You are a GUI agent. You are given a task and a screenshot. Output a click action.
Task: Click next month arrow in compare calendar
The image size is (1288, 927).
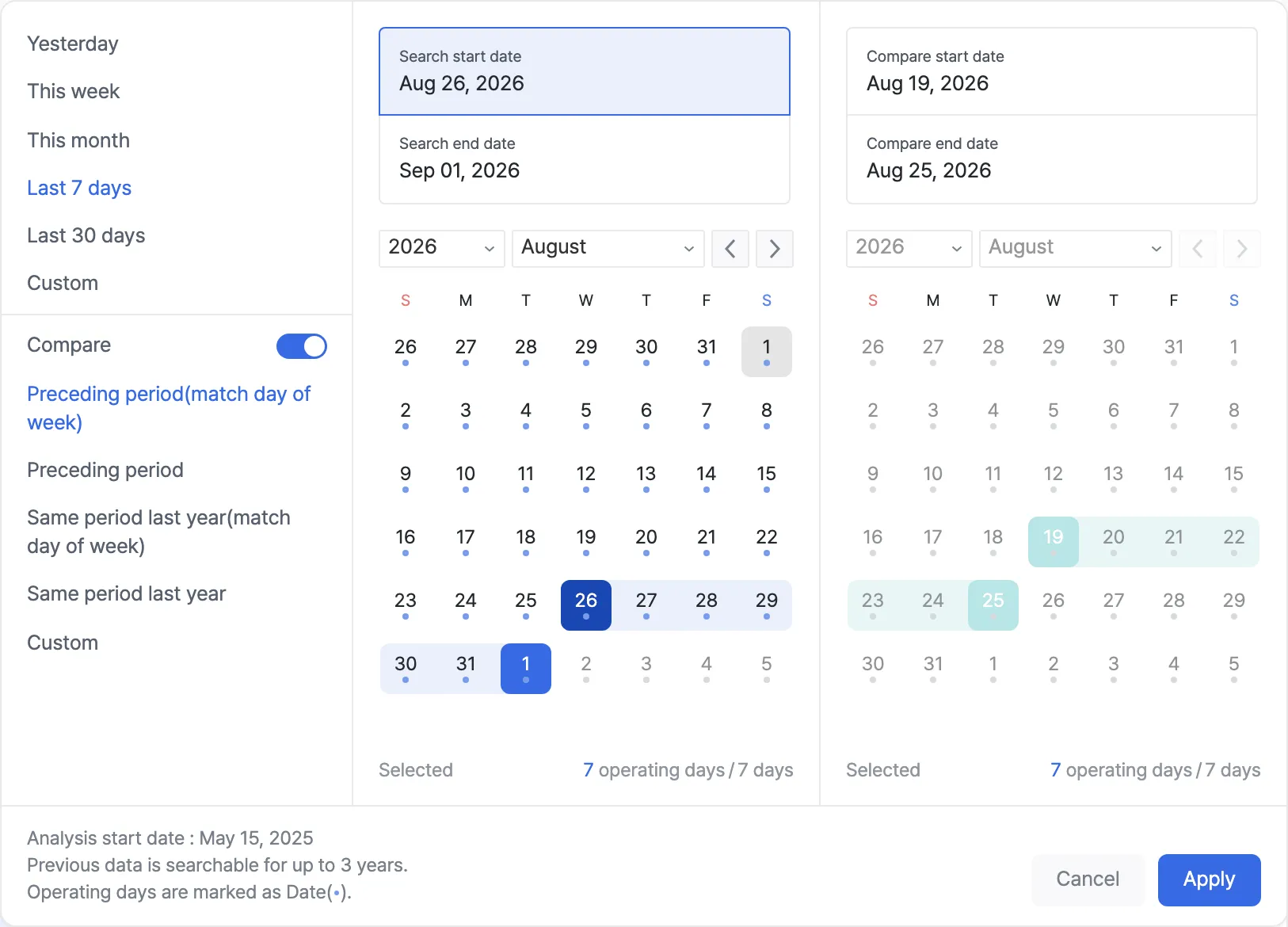(x=1242, y=249)
